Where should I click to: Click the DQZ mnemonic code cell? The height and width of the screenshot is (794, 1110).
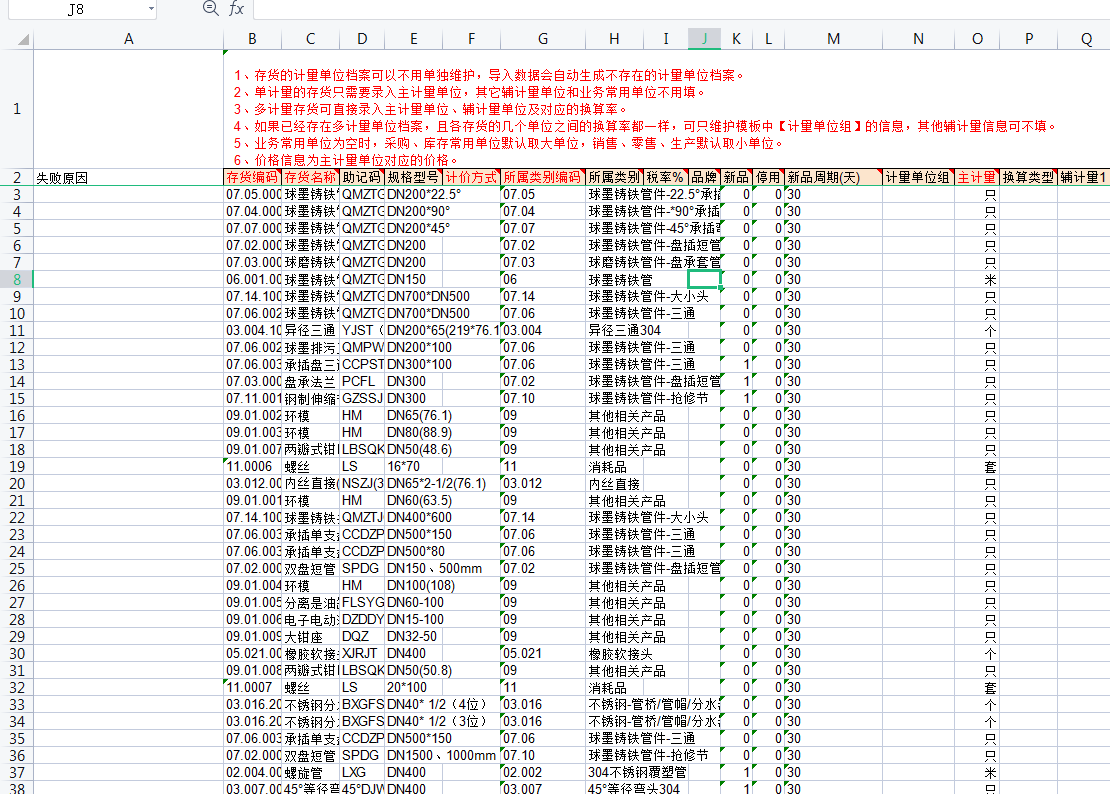pos(362,637)
